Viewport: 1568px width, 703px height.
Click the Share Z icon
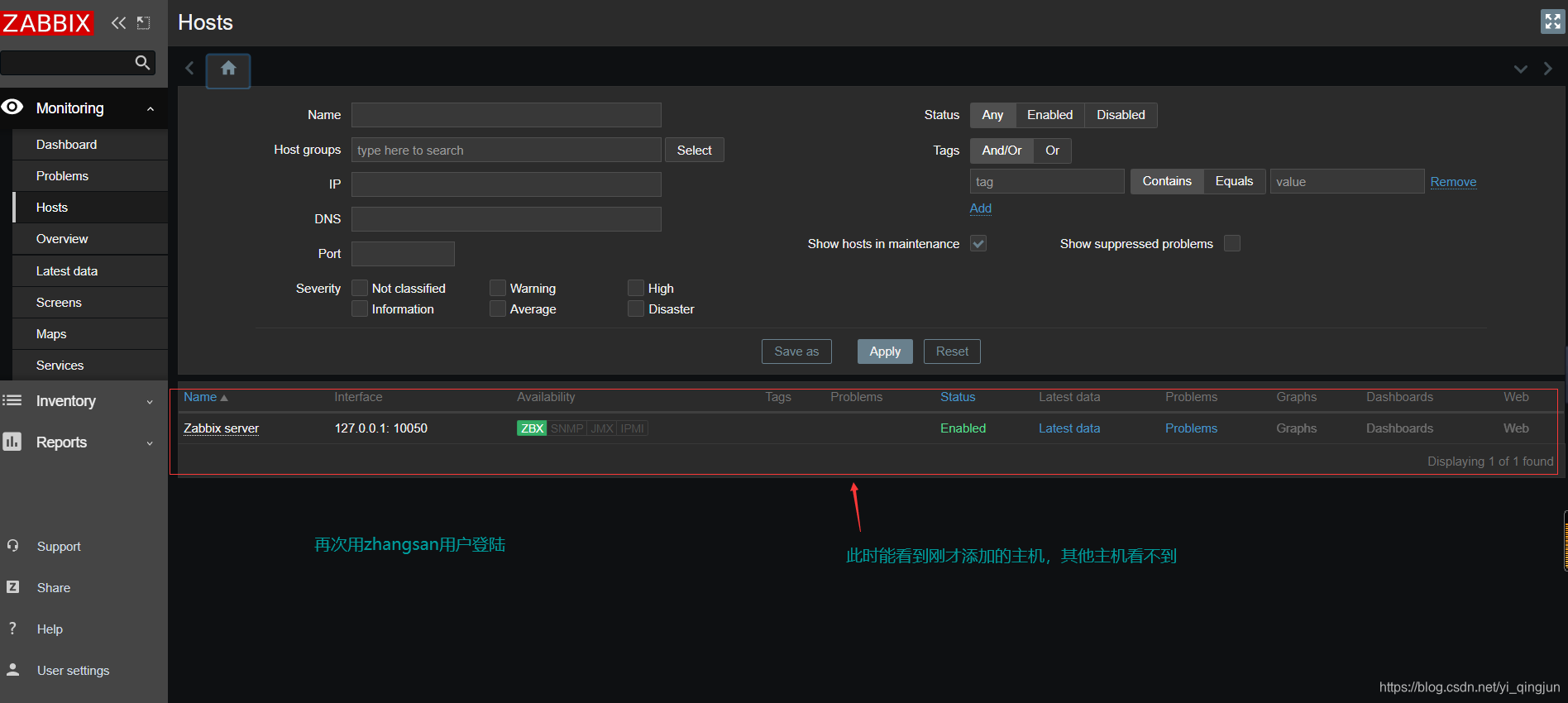click(x=12, y=587)
